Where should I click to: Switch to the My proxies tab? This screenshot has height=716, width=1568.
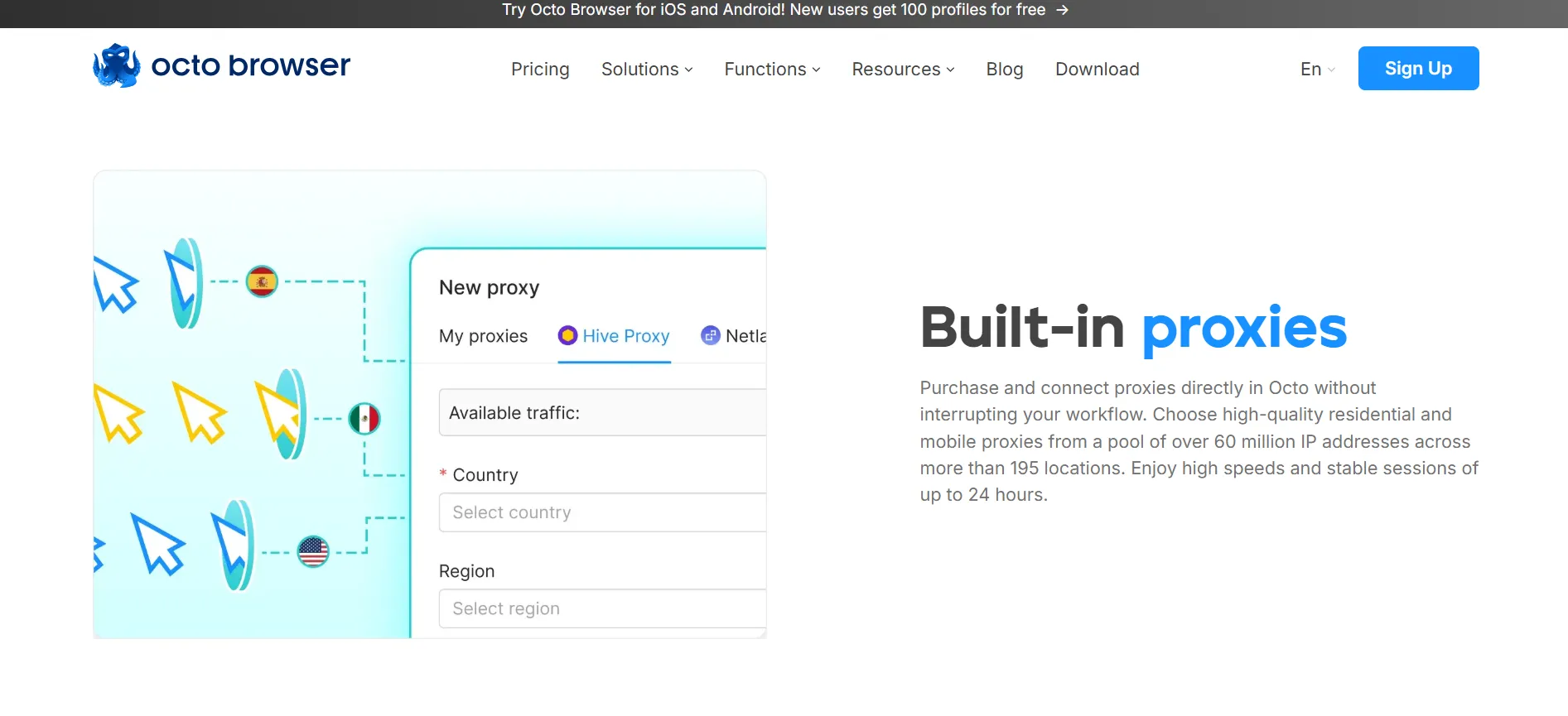(483, 336)
